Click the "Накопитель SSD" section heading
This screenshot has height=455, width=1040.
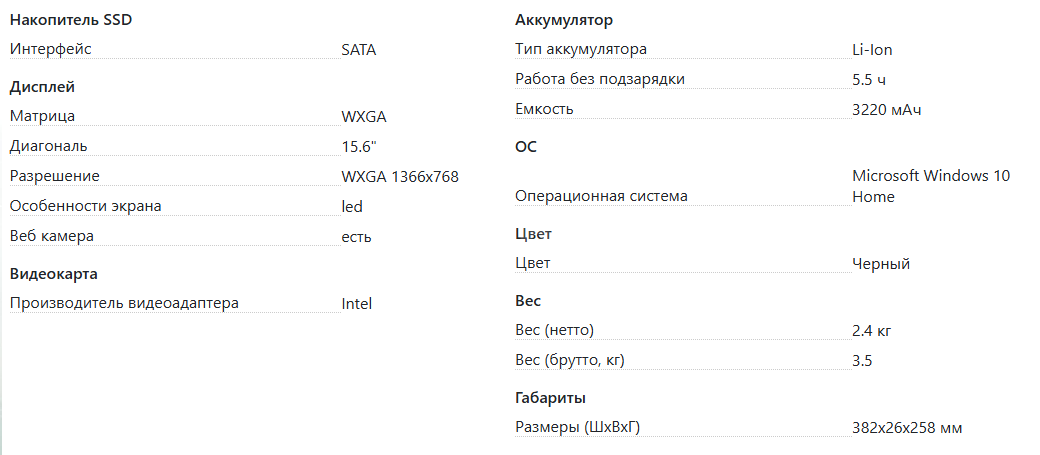(70, 19)
